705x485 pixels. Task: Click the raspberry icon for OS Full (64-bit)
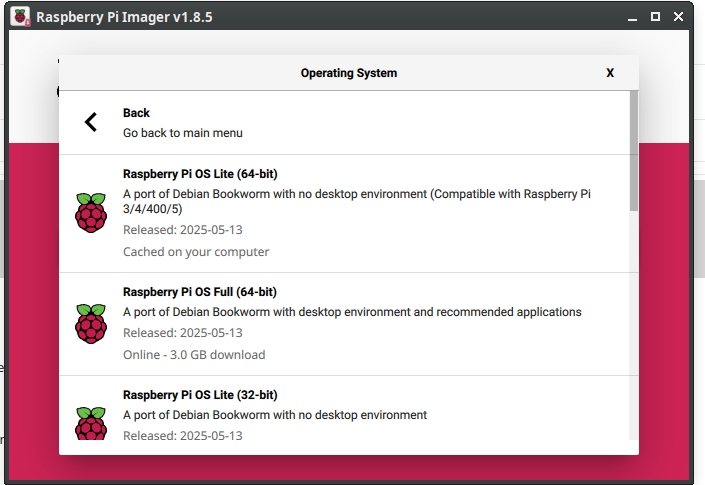point(91,324)
